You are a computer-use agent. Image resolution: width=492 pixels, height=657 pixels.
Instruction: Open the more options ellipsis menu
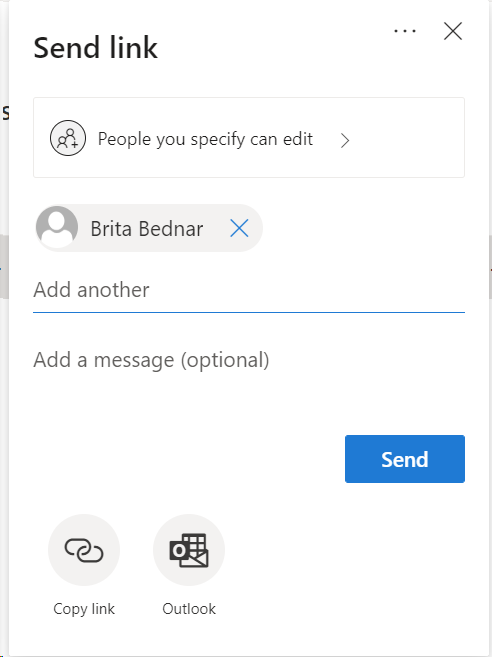405,31
